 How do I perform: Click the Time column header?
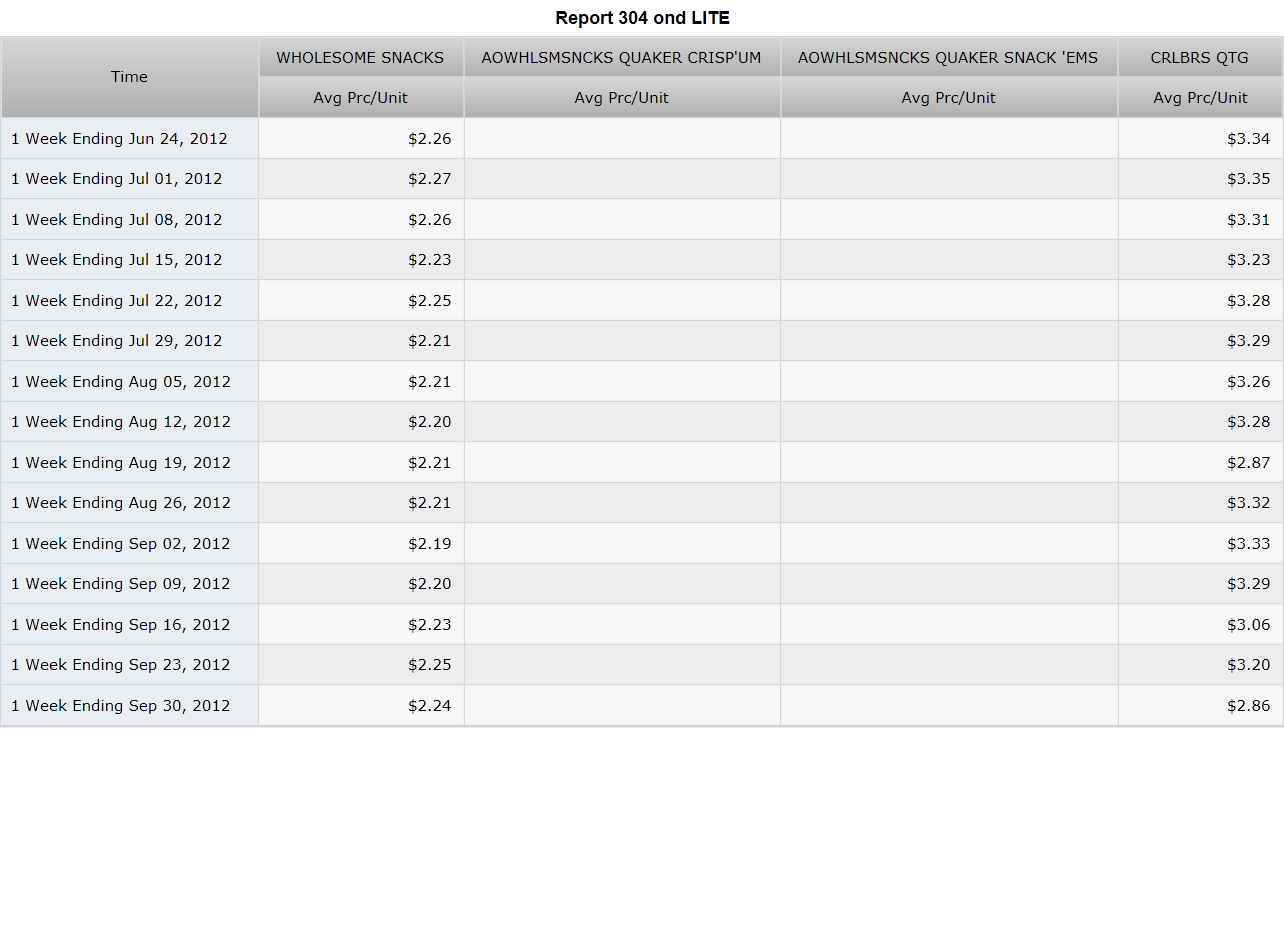click(x=129, y=77)
